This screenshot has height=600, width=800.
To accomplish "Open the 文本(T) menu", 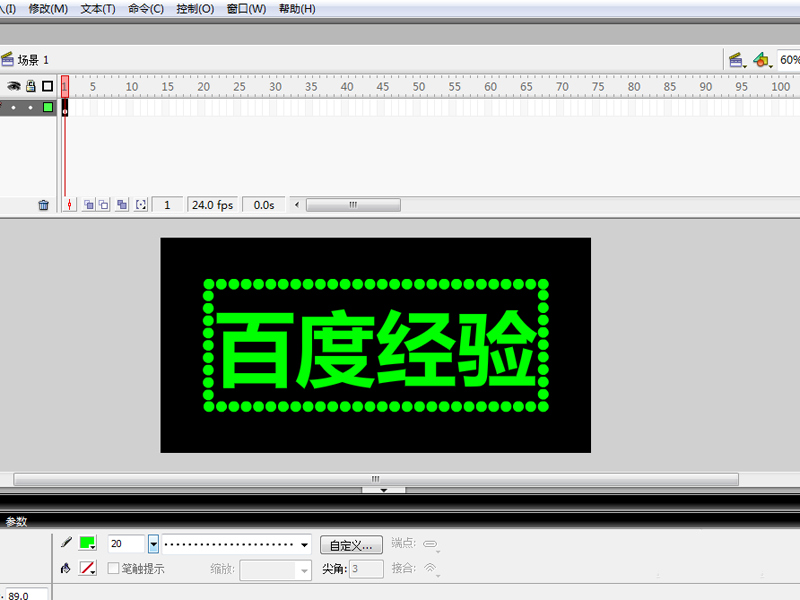I will [x=98, y=9].
